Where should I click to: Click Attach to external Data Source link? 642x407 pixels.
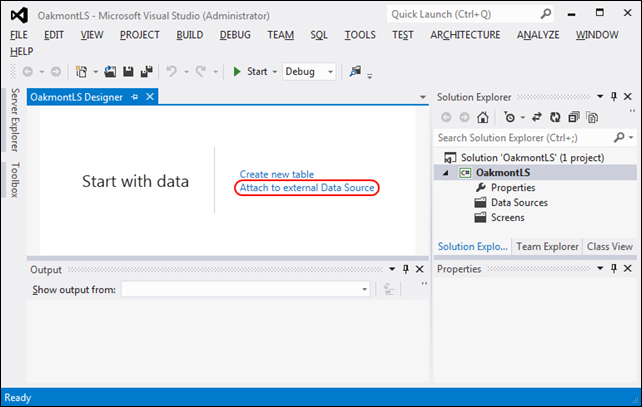pyautogui.click(x=307, y=188)
